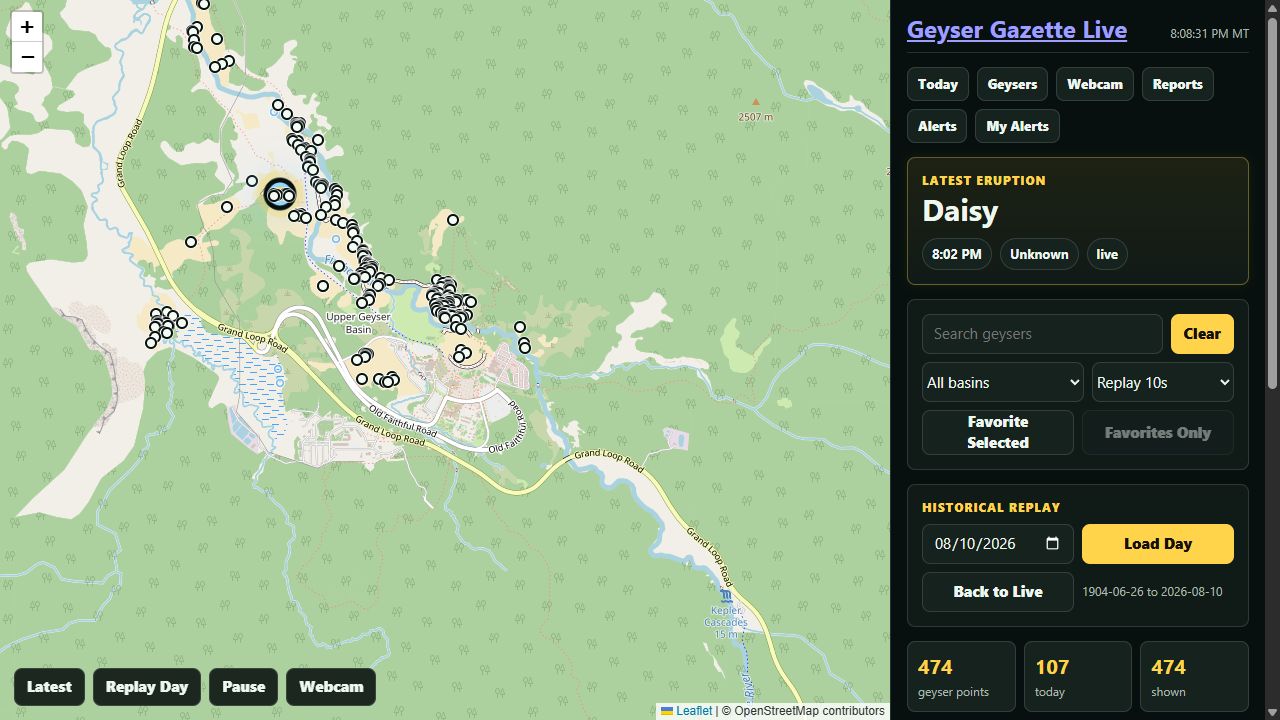Viewport: 1280px width, 720px height.
Task: Click the highlighted Daisy geyser marker on map
Action: click(x=280, y=194)
